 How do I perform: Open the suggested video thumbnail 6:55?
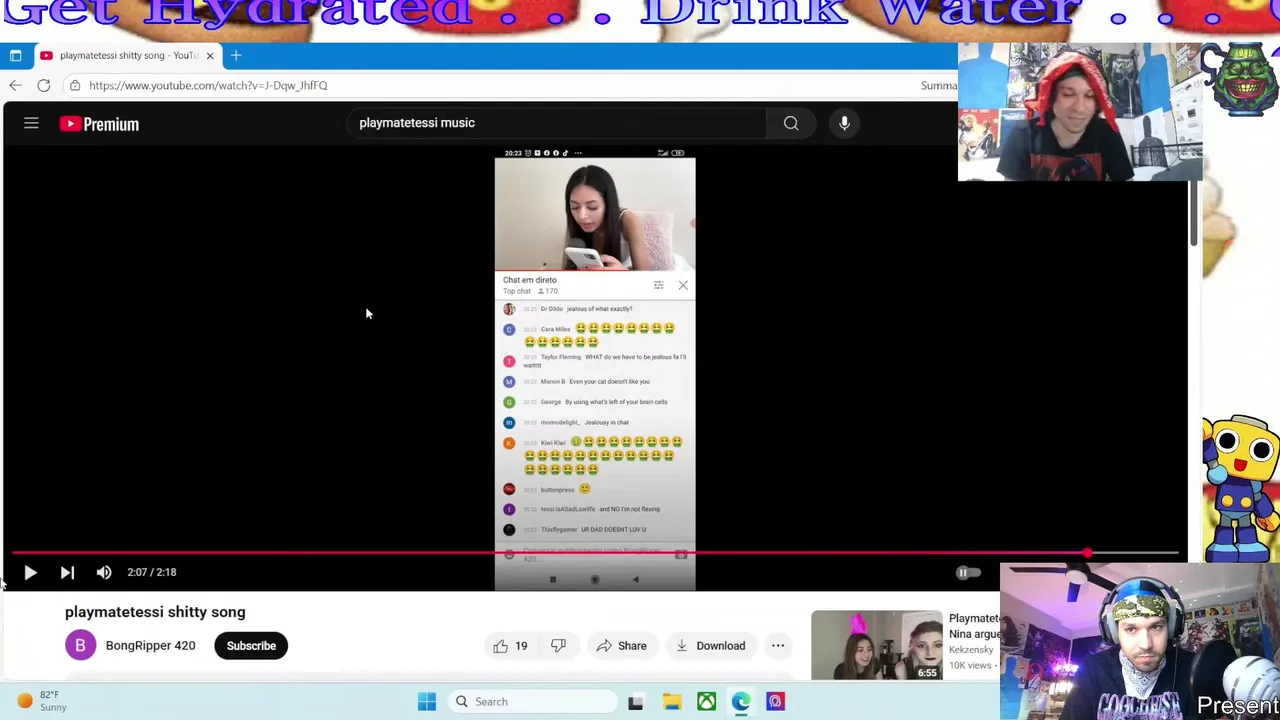click(x=877, y=645)
